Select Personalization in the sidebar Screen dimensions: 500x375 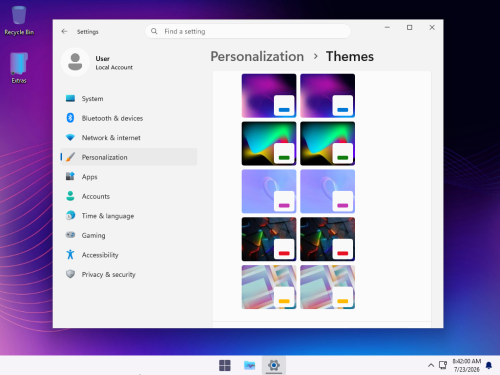129,157
